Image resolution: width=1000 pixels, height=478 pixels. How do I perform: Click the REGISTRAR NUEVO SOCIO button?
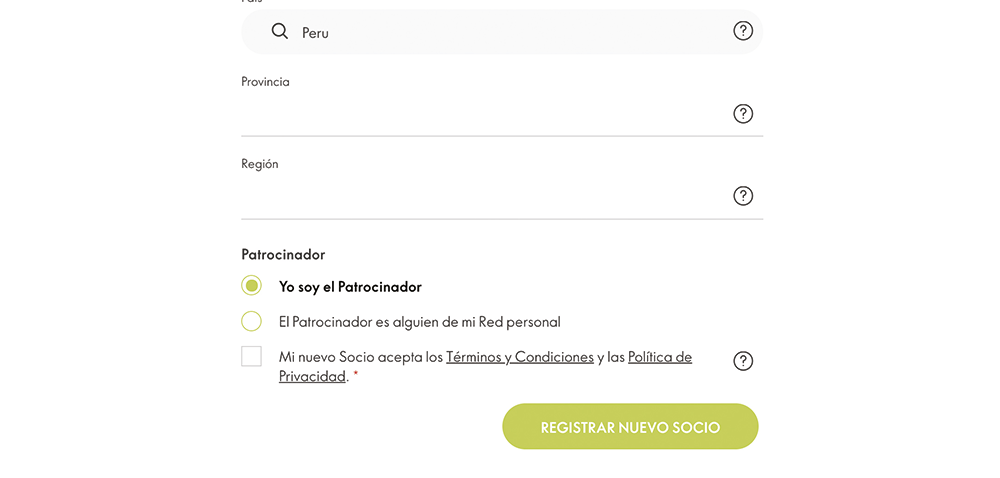click(630, 426)
